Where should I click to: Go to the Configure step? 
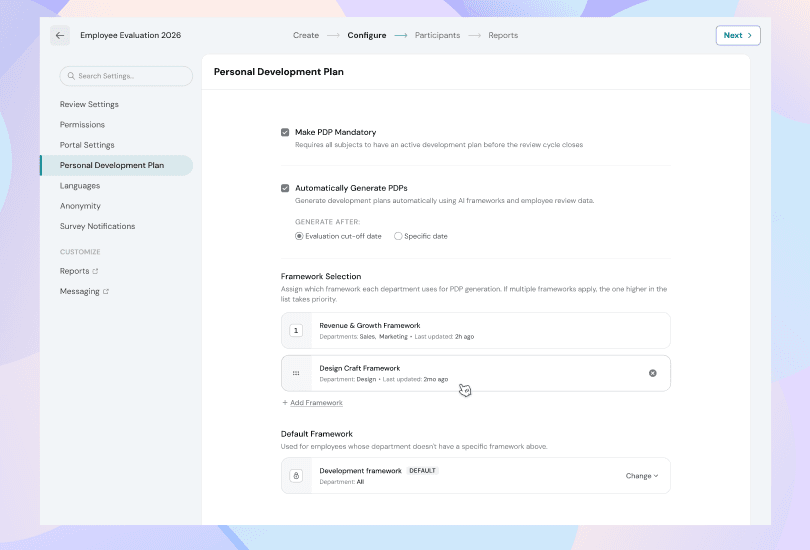pos(367,35)
